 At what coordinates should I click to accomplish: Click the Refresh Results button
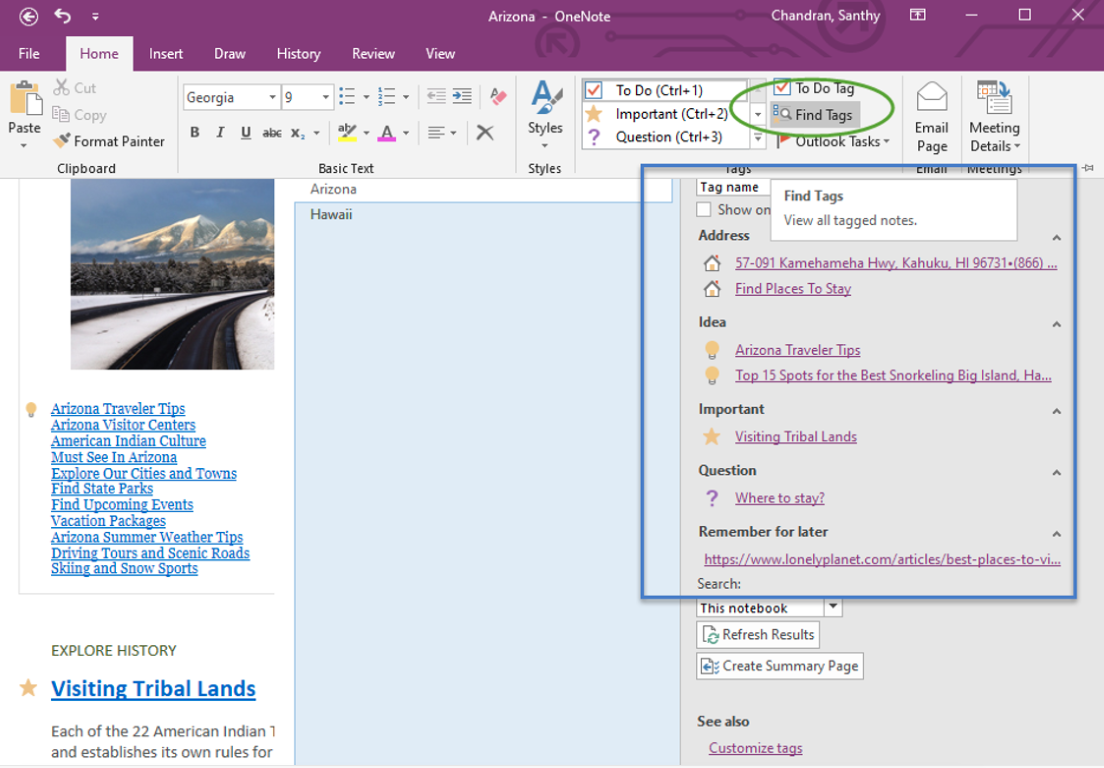coord(758,634)
